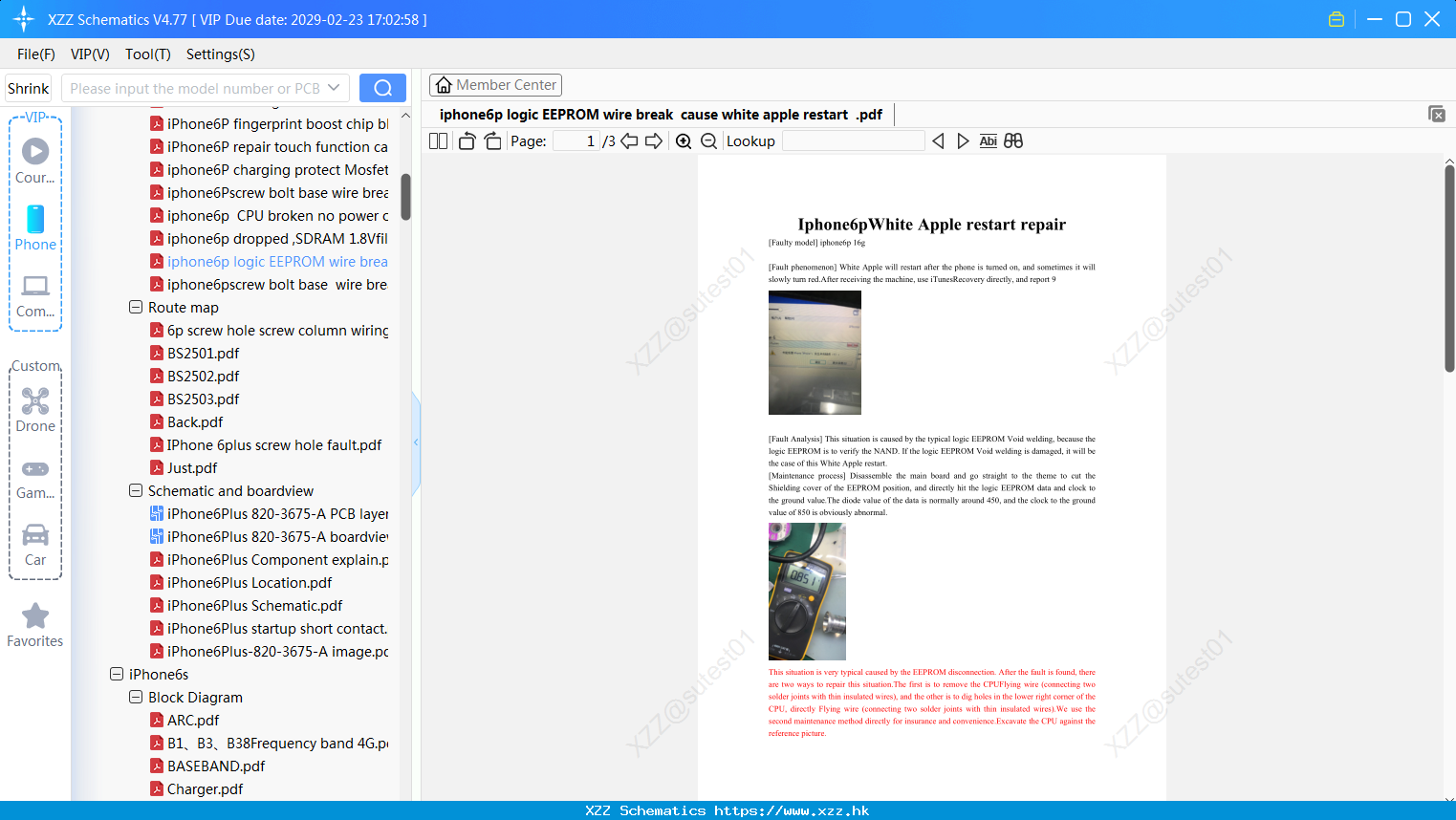Image resolution: width=1456 pixels, height=820 pixels.
Task: Open the VIP(V) menu
Action: [x=90, y=54]
